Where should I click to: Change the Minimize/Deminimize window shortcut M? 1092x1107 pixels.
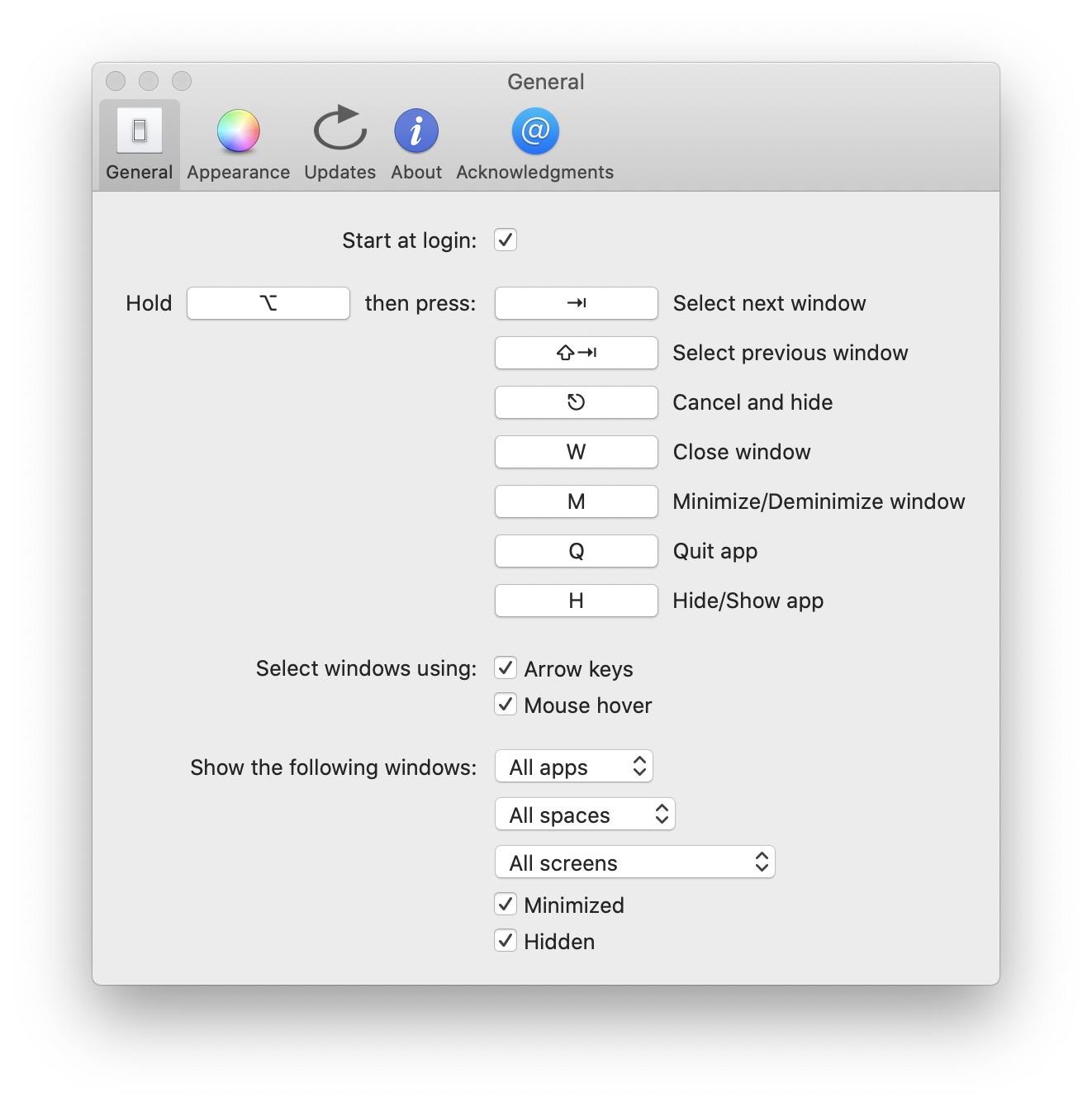577,501
